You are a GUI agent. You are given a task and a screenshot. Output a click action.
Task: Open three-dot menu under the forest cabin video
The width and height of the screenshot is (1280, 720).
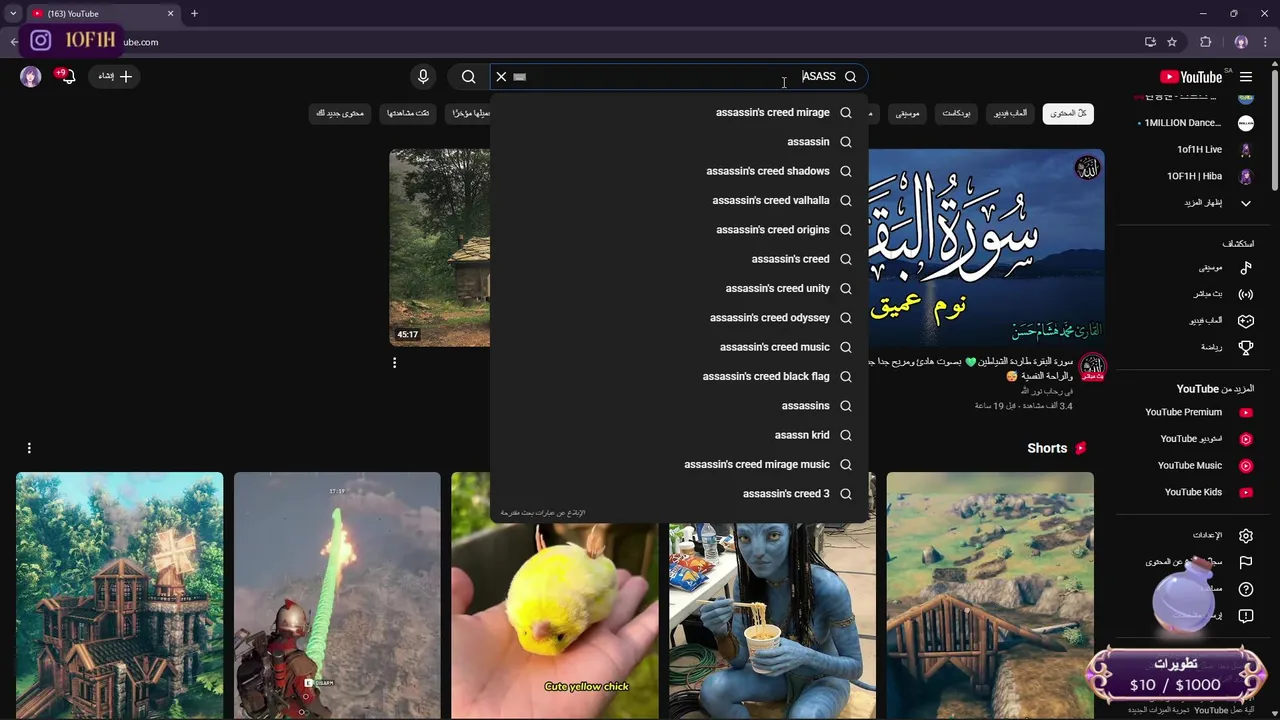(x=394, y=363)
